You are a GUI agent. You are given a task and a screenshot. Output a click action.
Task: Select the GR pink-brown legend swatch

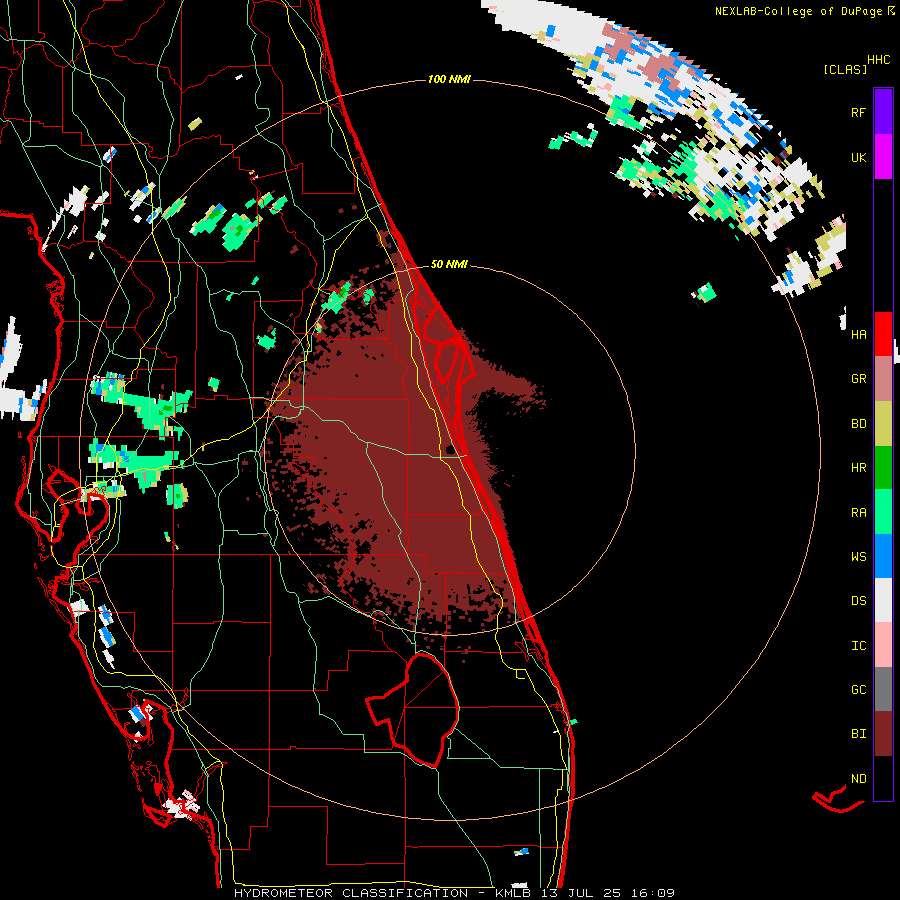(x=883, y=379)
